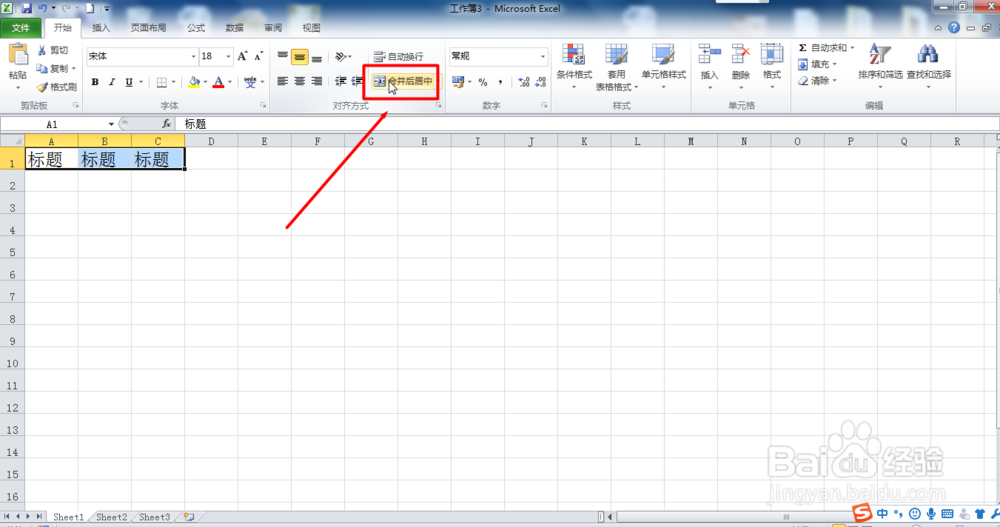Open Cell Styles (单元格样式)
1000x527 pixels.
tap(663, 66)
